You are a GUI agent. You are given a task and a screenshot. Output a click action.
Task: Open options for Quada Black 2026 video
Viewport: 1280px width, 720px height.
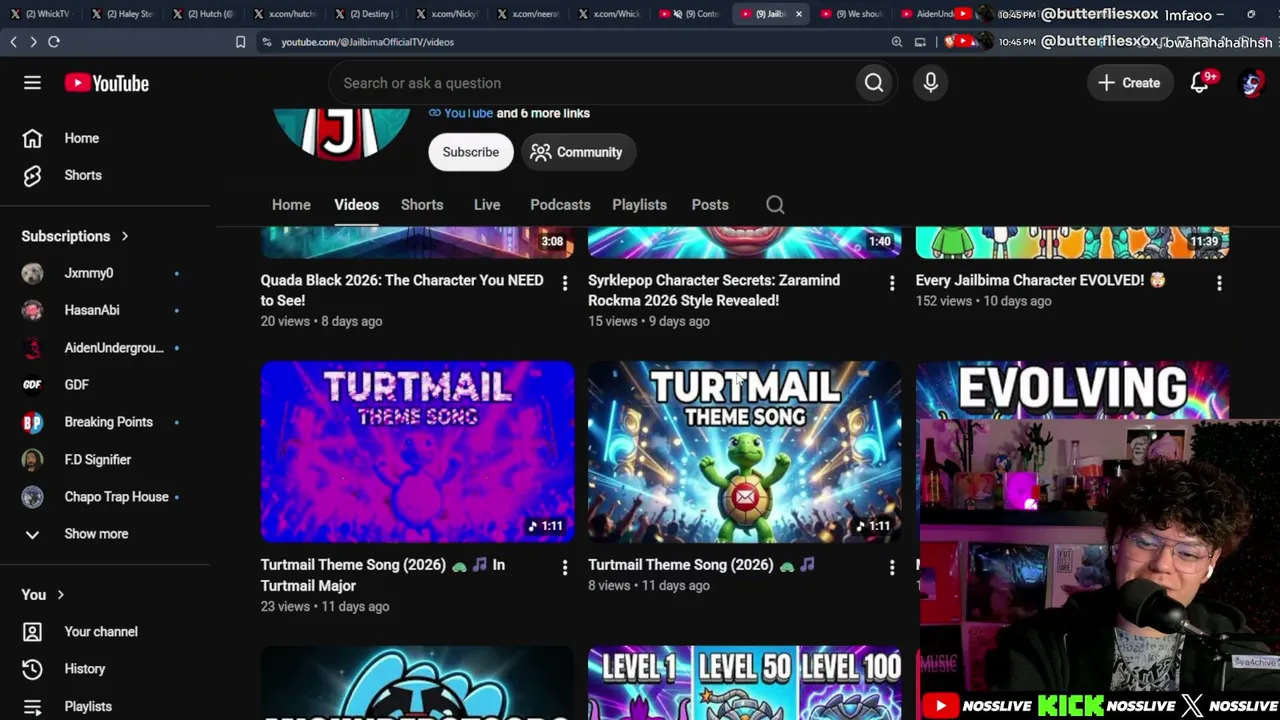point(565,284)
